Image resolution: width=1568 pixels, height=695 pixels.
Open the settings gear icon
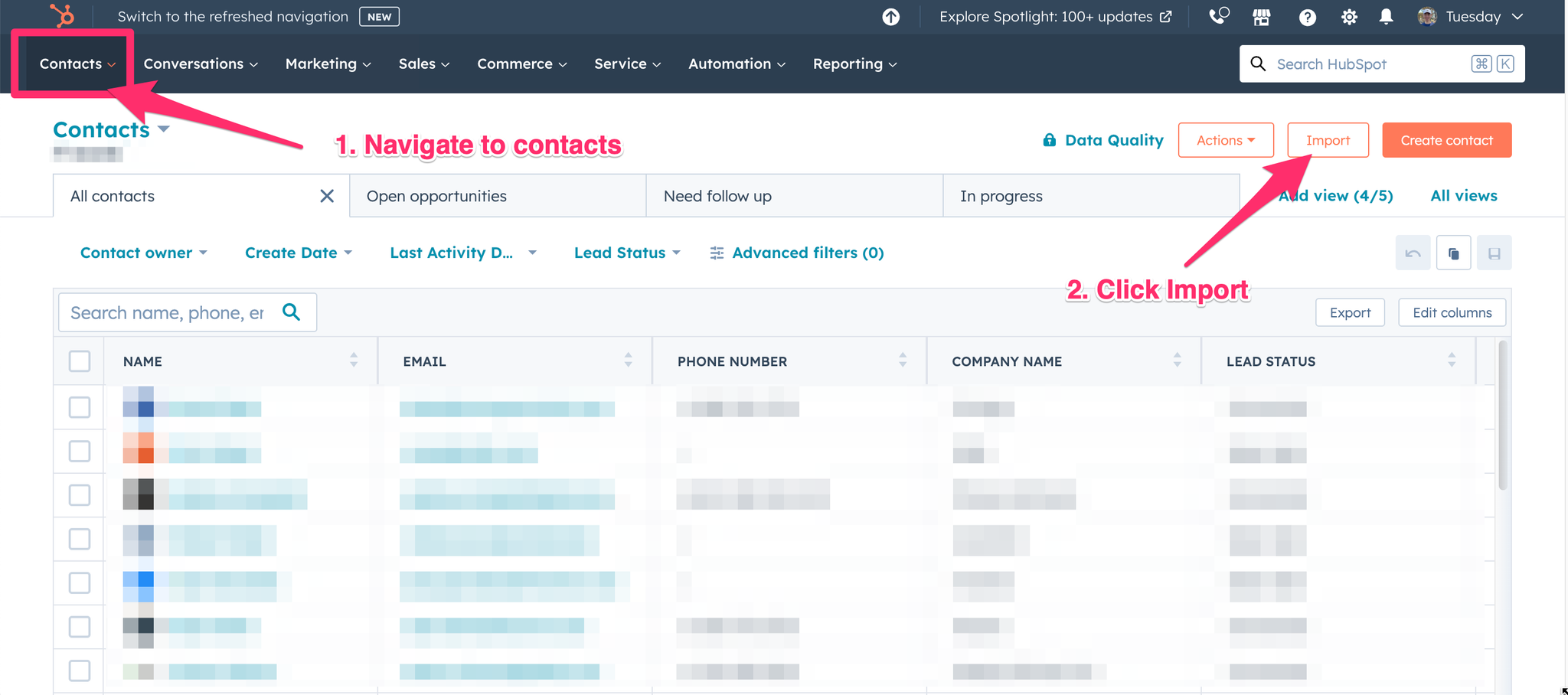pos(1349,17)
